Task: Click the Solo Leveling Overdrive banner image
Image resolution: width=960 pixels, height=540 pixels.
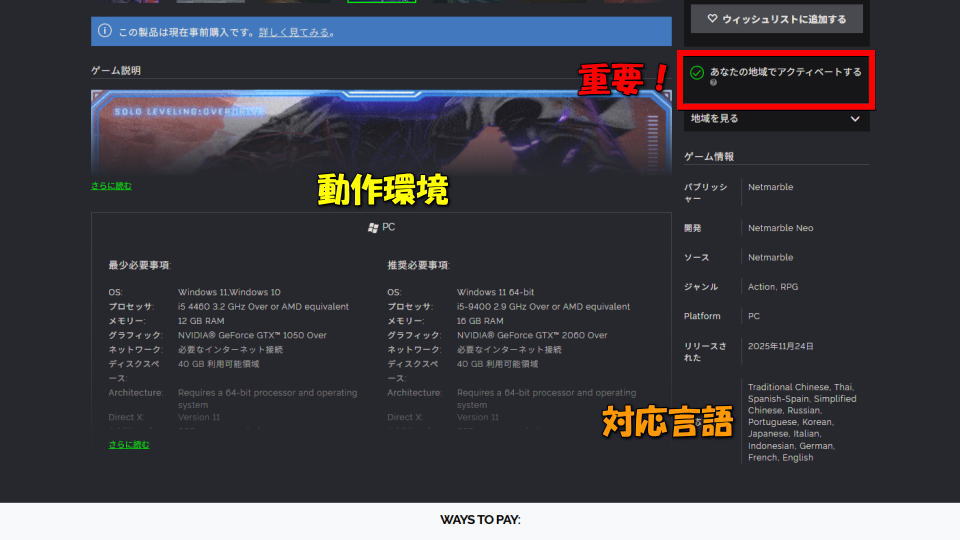Action: [x=381, y=132]
